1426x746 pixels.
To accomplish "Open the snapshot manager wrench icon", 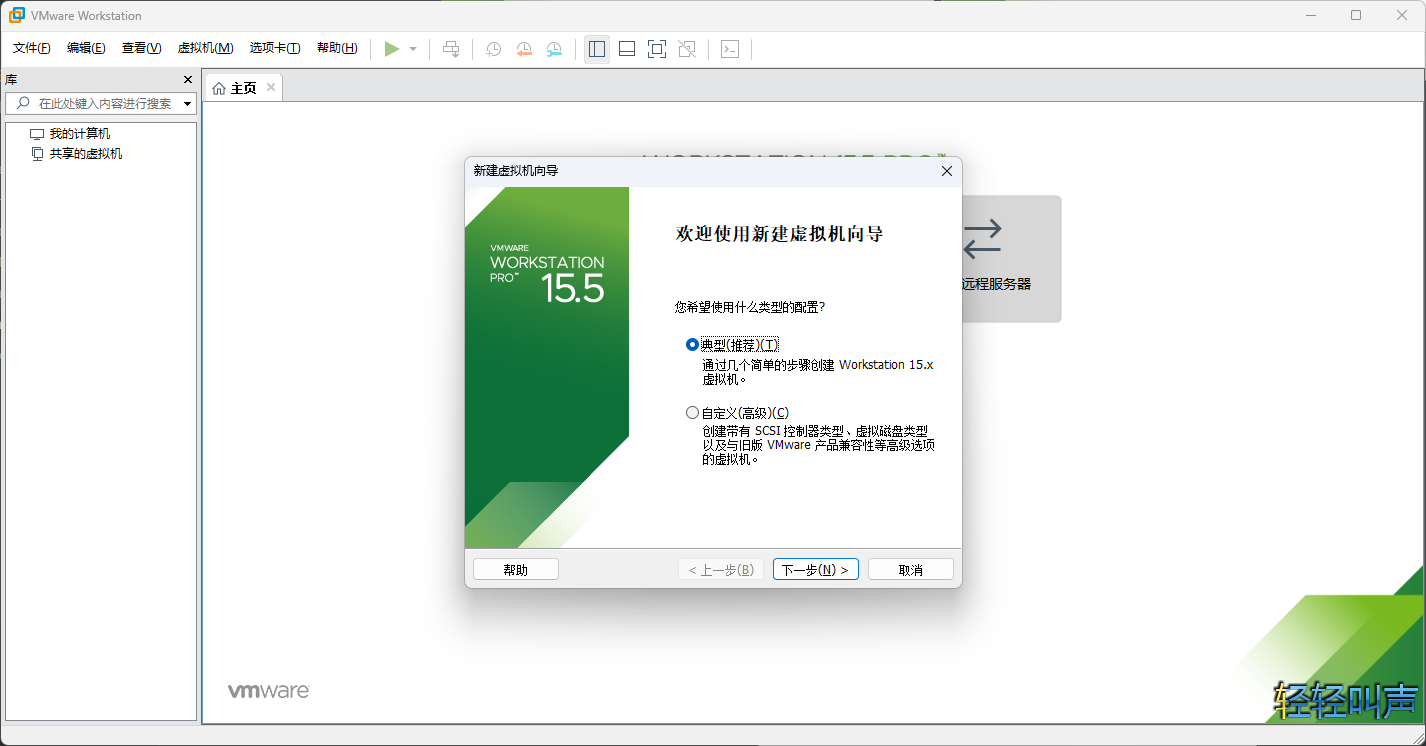I will tap(554, 48).
